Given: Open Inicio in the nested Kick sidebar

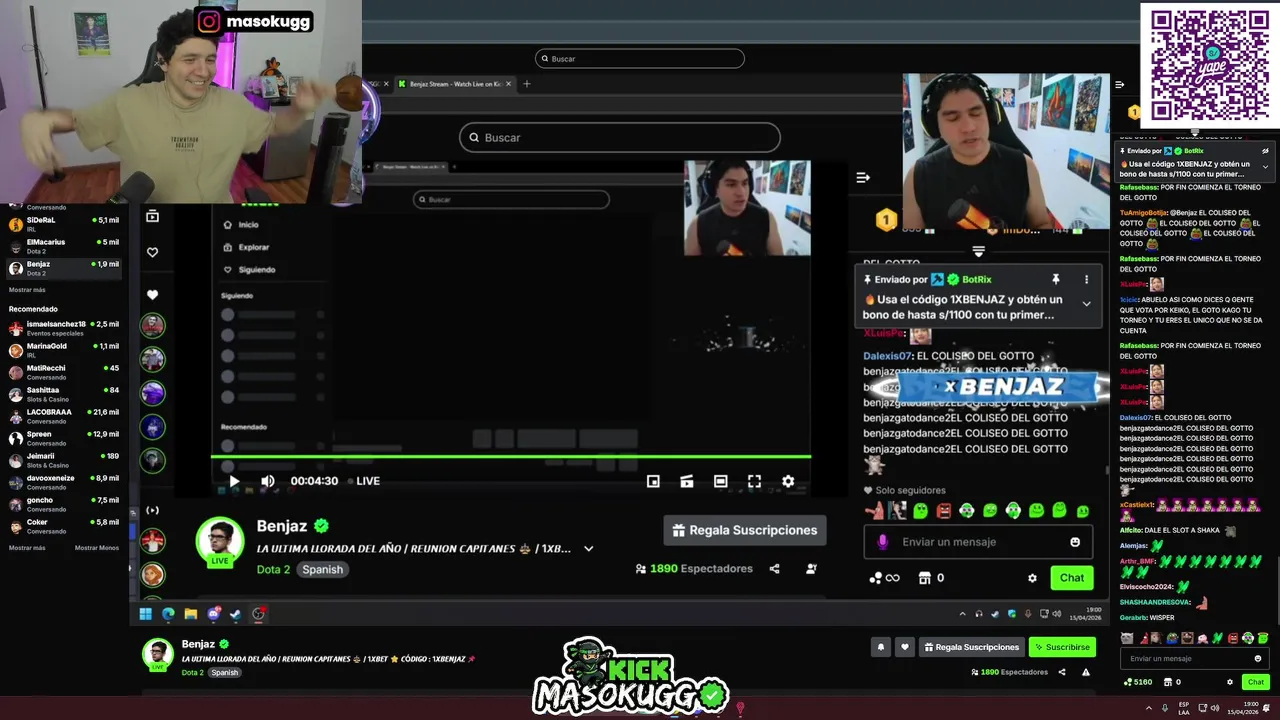Looking at the screenshot, I should point(242,225).
